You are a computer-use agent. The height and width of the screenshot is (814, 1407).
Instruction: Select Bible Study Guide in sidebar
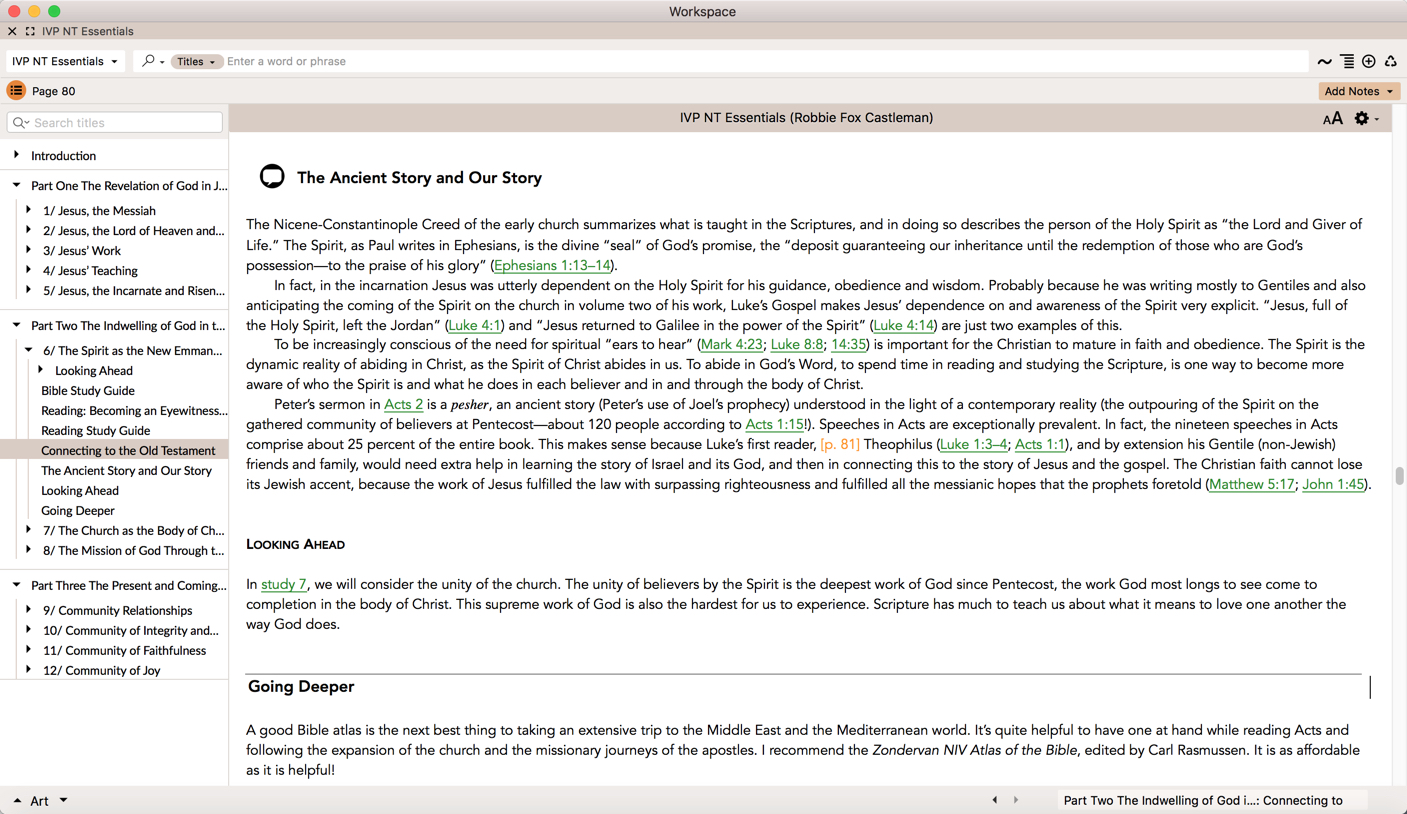pyautogui.click(x=88, y=391)
